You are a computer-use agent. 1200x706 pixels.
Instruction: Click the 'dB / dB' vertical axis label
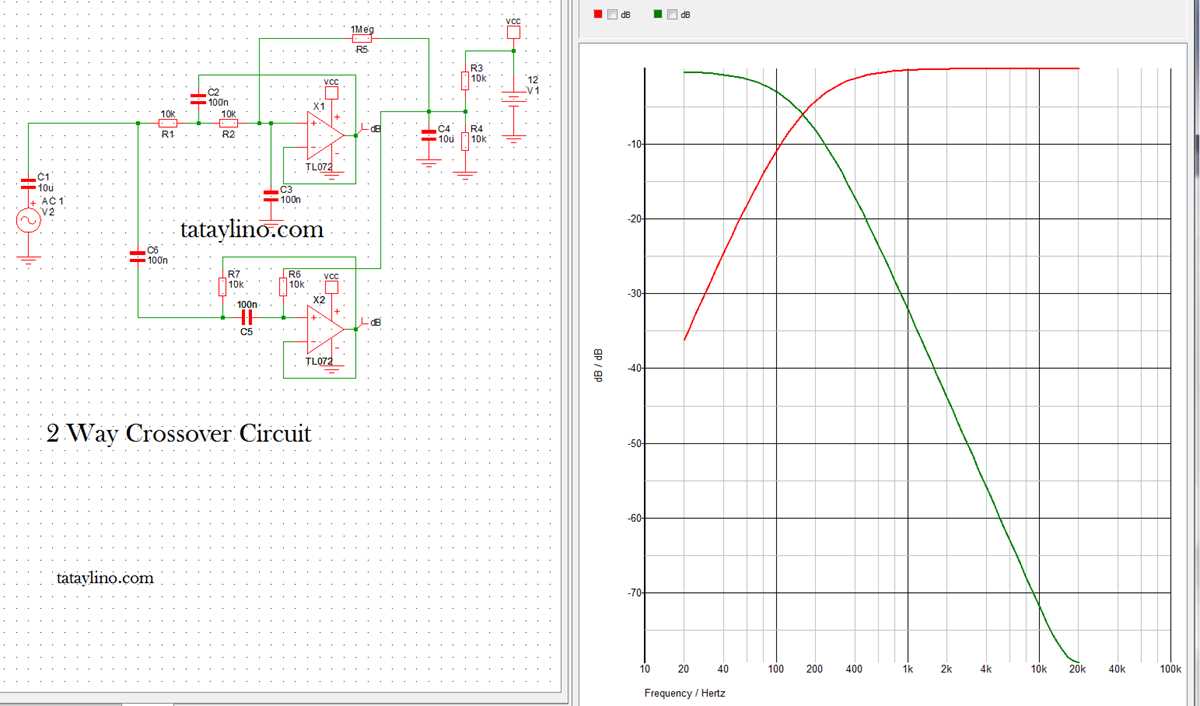597,367
